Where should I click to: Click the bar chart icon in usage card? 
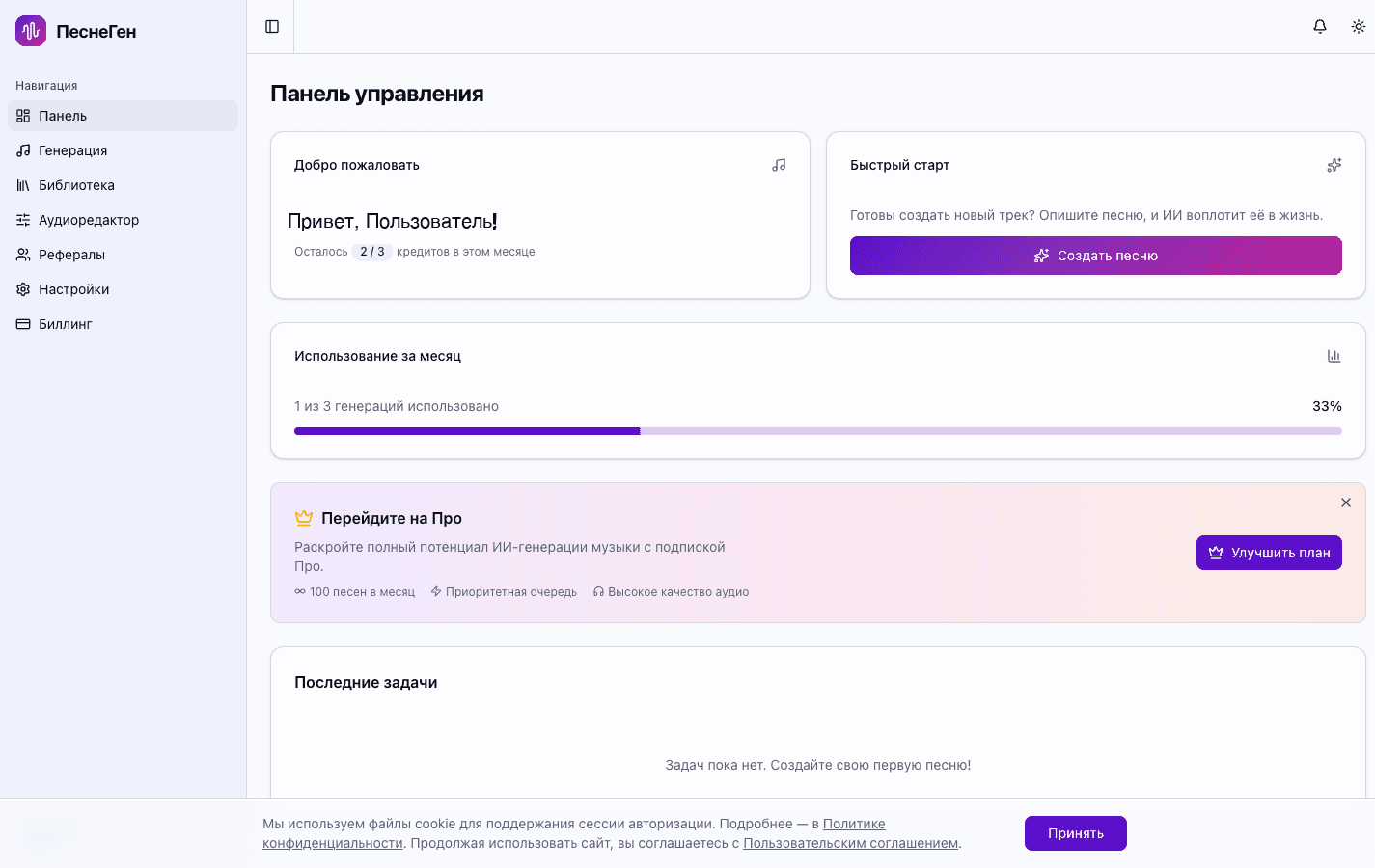click(1334, 356)
